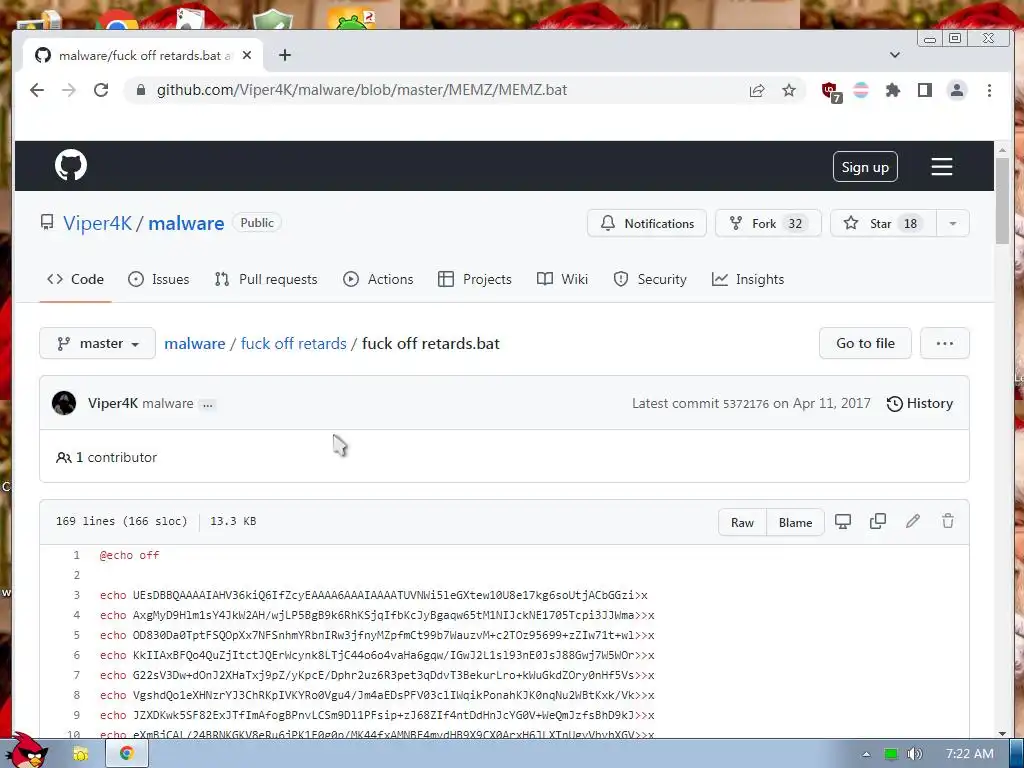1024x768 pixels.
Task: Open the GitHub hamburger menu
Action: tap(941, 167)
